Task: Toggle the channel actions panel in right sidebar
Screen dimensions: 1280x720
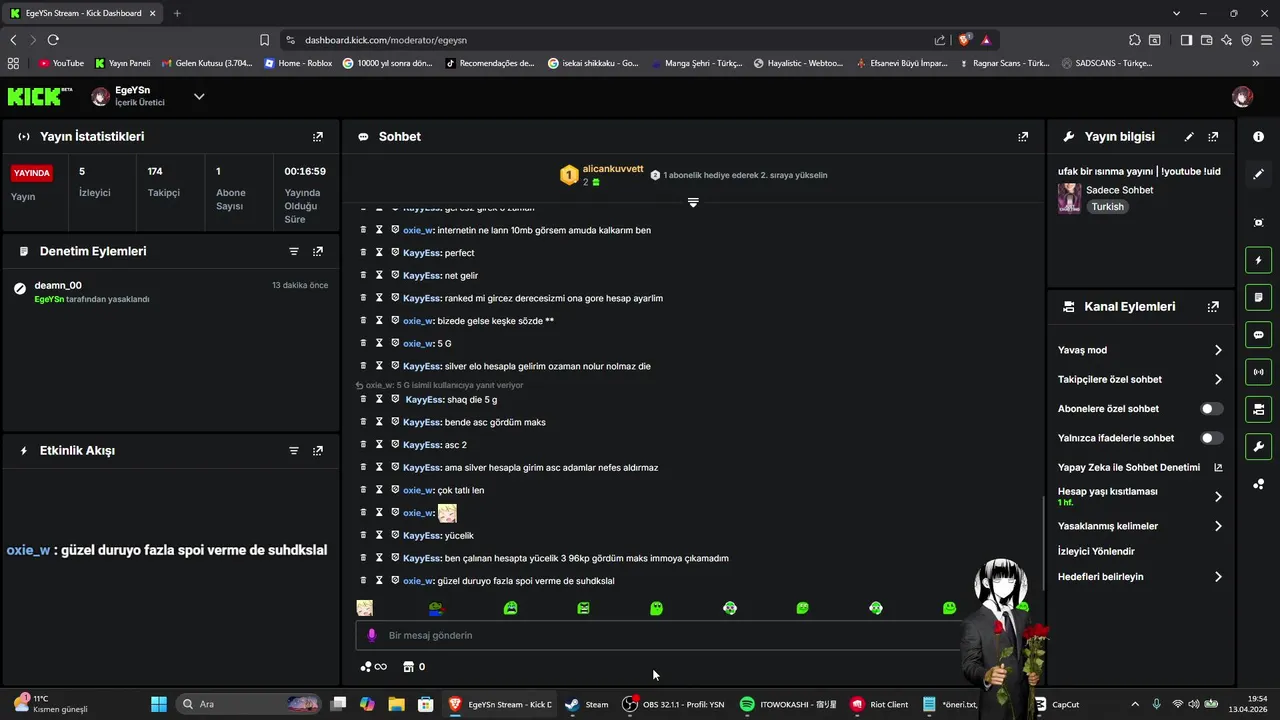Action: coord(1258,409)
